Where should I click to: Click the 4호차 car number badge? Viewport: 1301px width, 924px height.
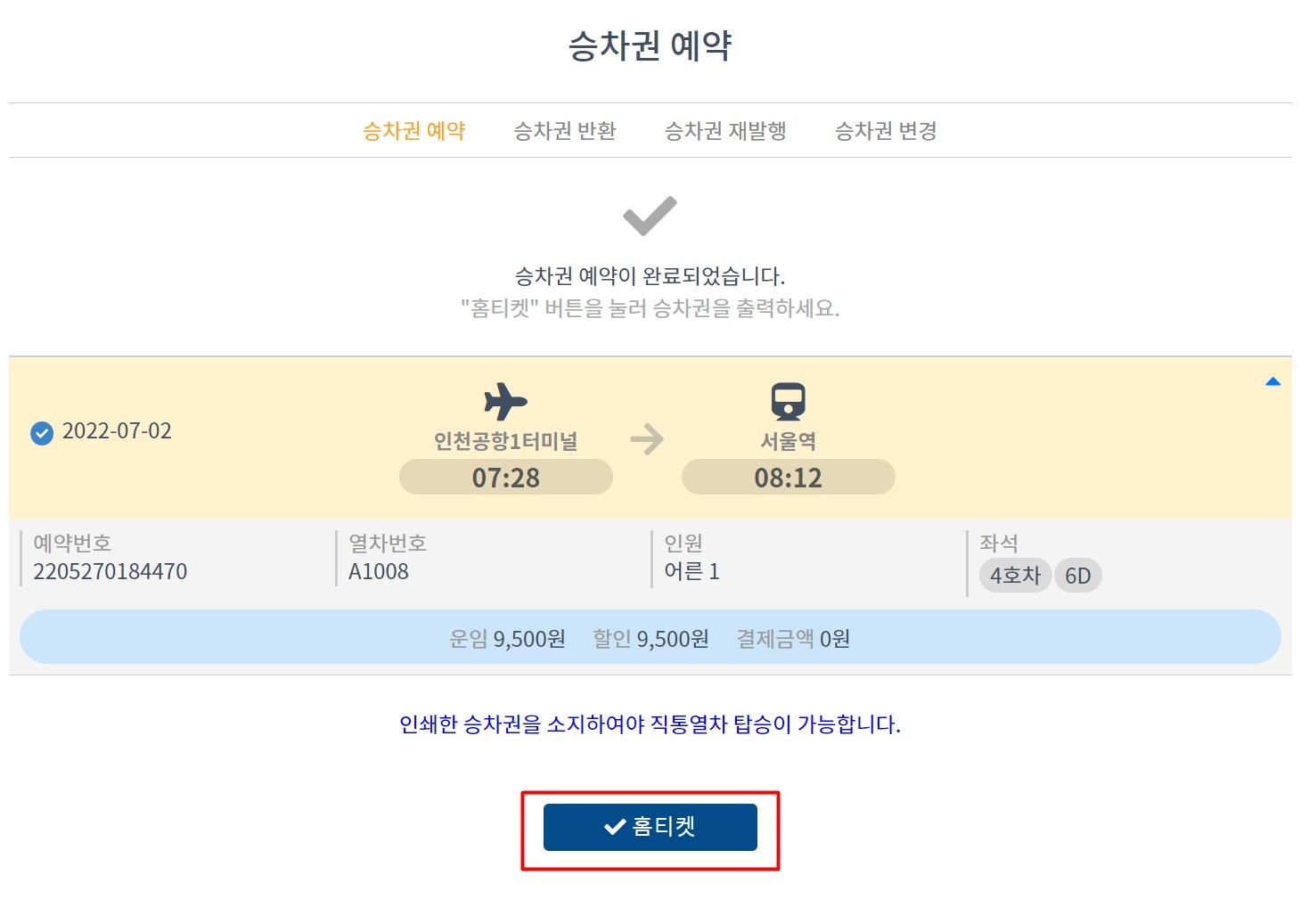[x=1015, y=576]
